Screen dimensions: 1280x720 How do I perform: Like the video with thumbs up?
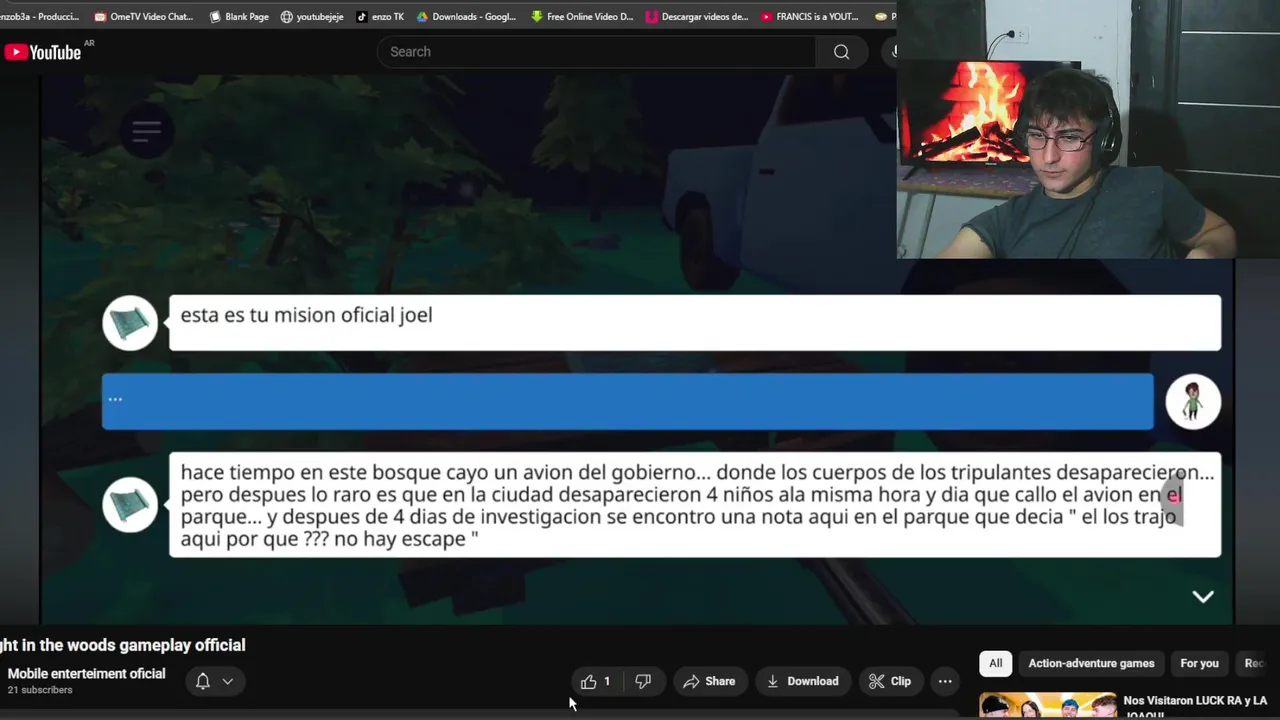[596, 681]
